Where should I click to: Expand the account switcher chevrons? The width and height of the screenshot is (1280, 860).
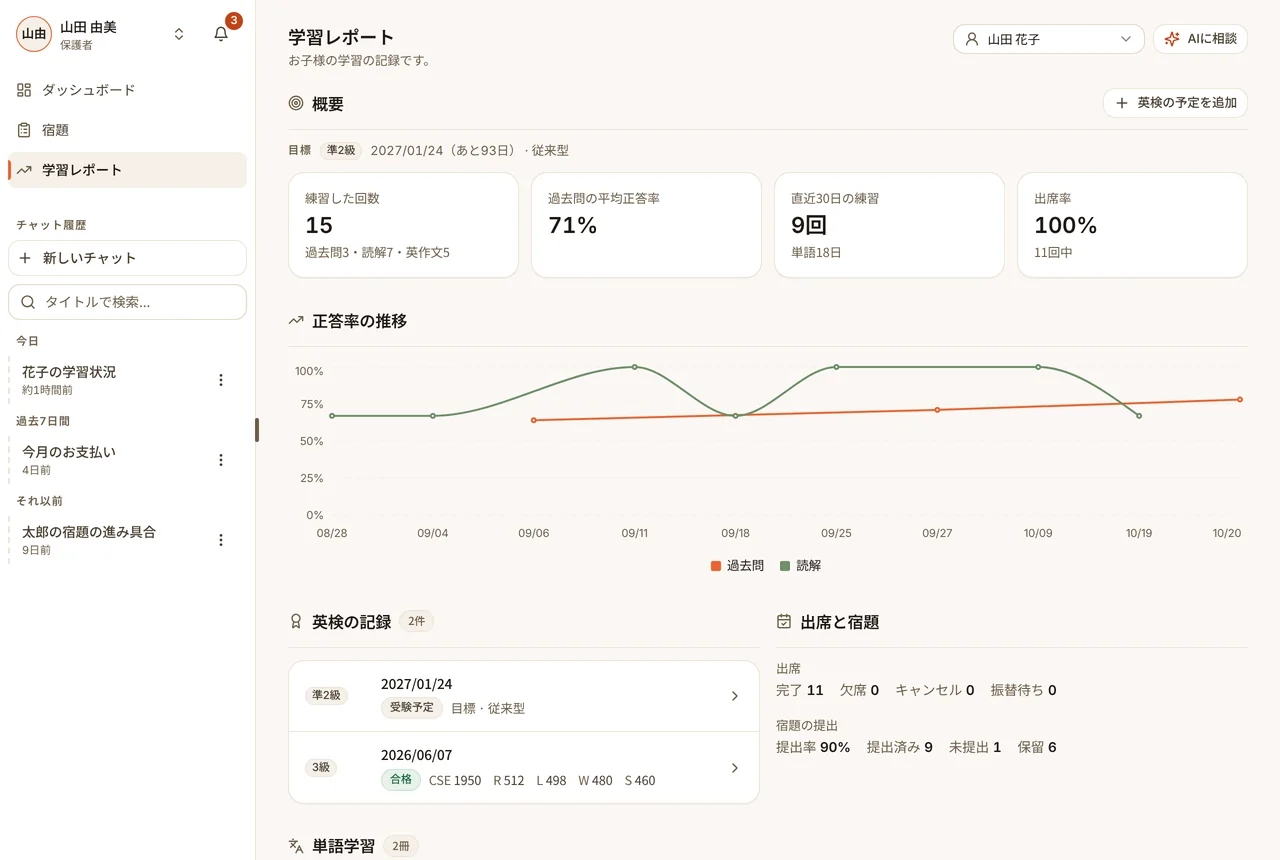click(179, 34)
